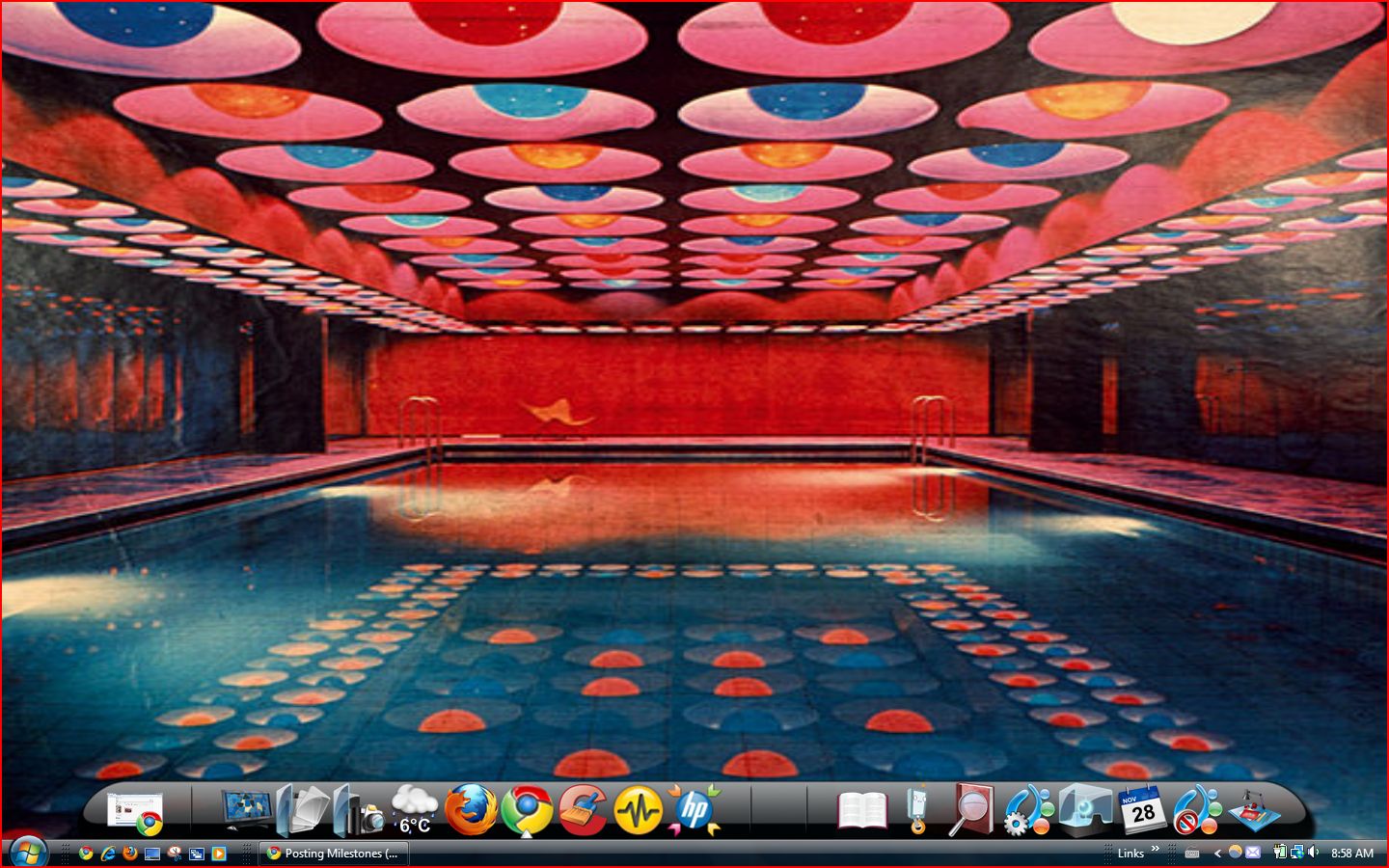The image size is (1389, 868).
Task: Open the volume control in the system tray
Action: point(1313,853)
